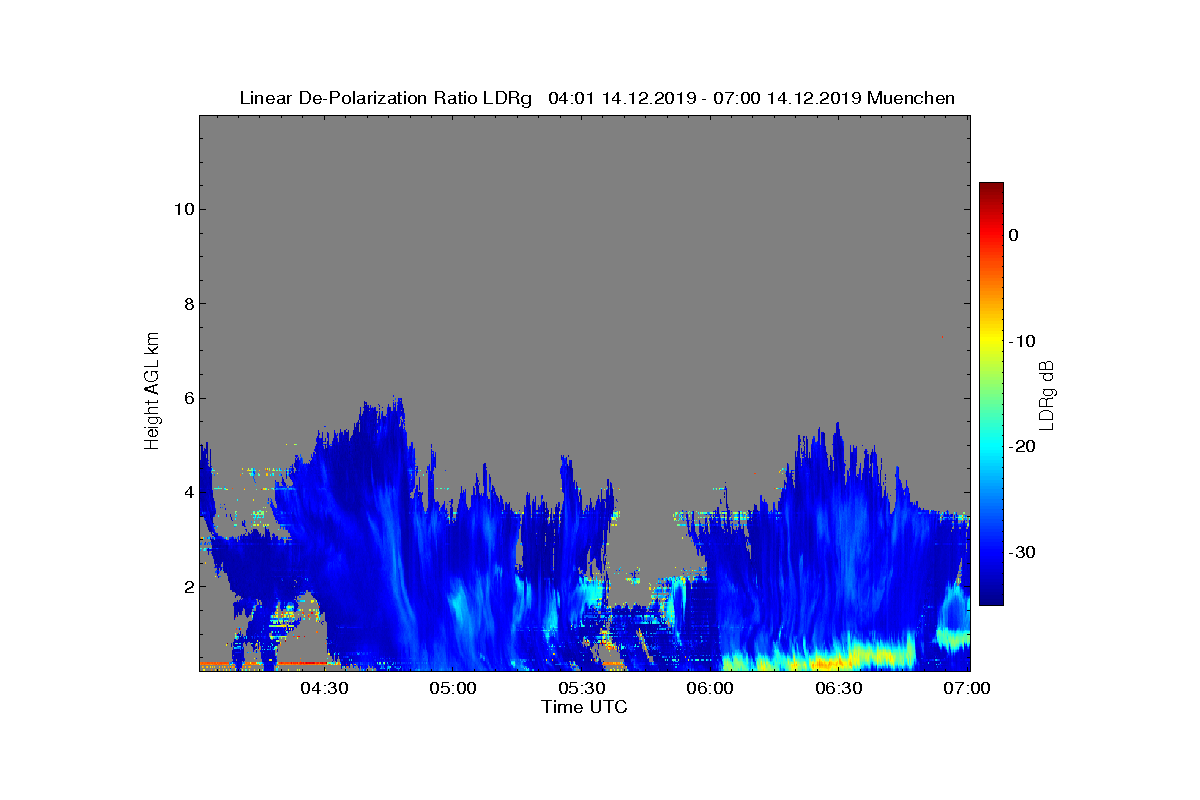Viewport: 1200px width, 800px height.
Task: Click the dark red top of the colorbar
Action: pyautogui.click(x=991, y=188)
